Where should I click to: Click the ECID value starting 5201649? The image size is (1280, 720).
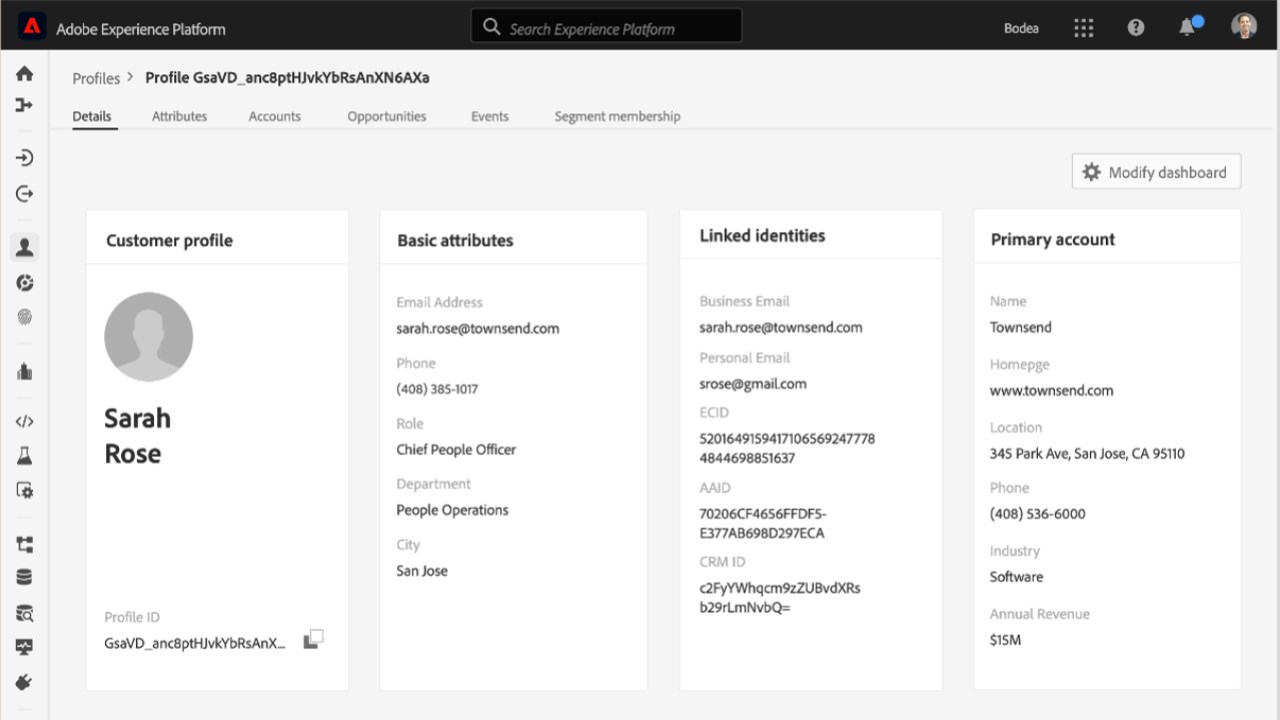tap(787, 448)
